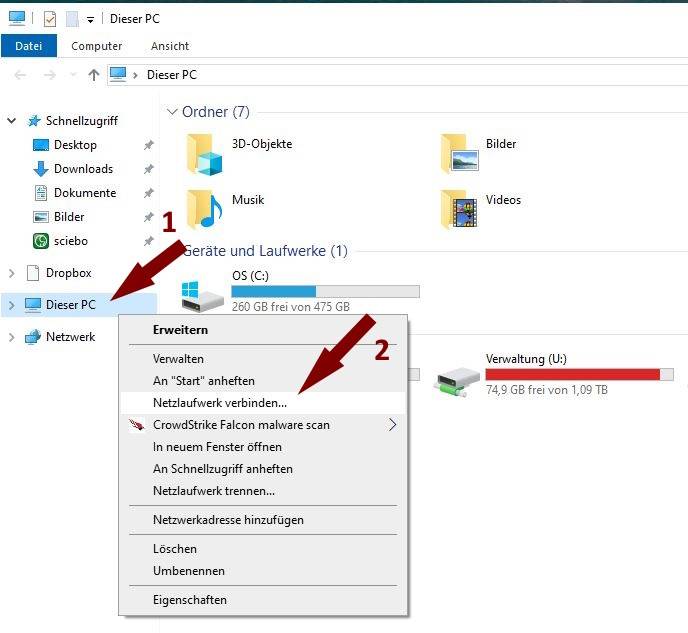Image resolution: width=688 pixels, height=633 pixels.
Task: Choose Netzlaufwerk verbinden... from context menu
Action: [x=220, y=403]
